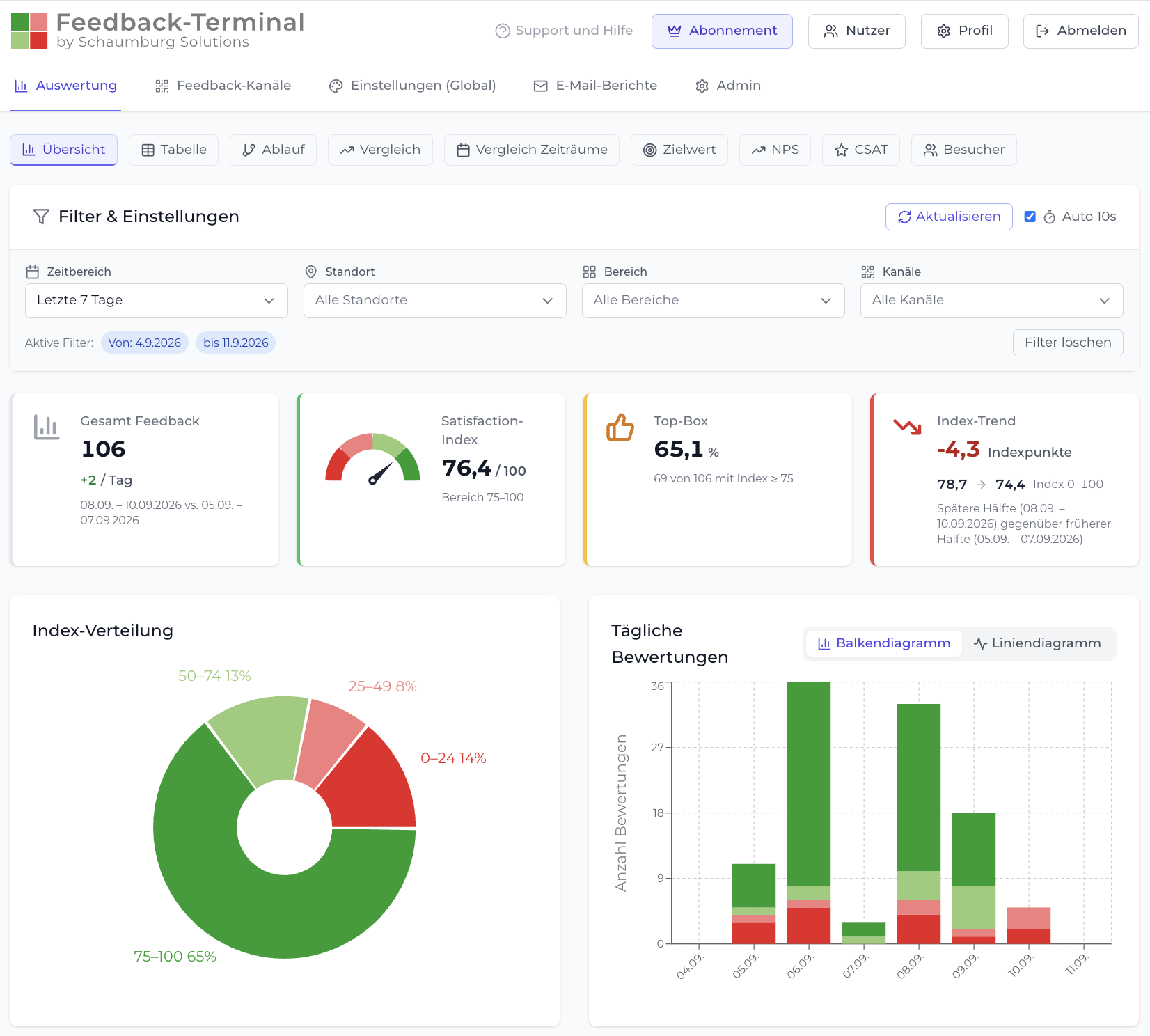Switch chart to Liniendiagramm view
The image size is (1150, 1036).
coord(1037,643)
